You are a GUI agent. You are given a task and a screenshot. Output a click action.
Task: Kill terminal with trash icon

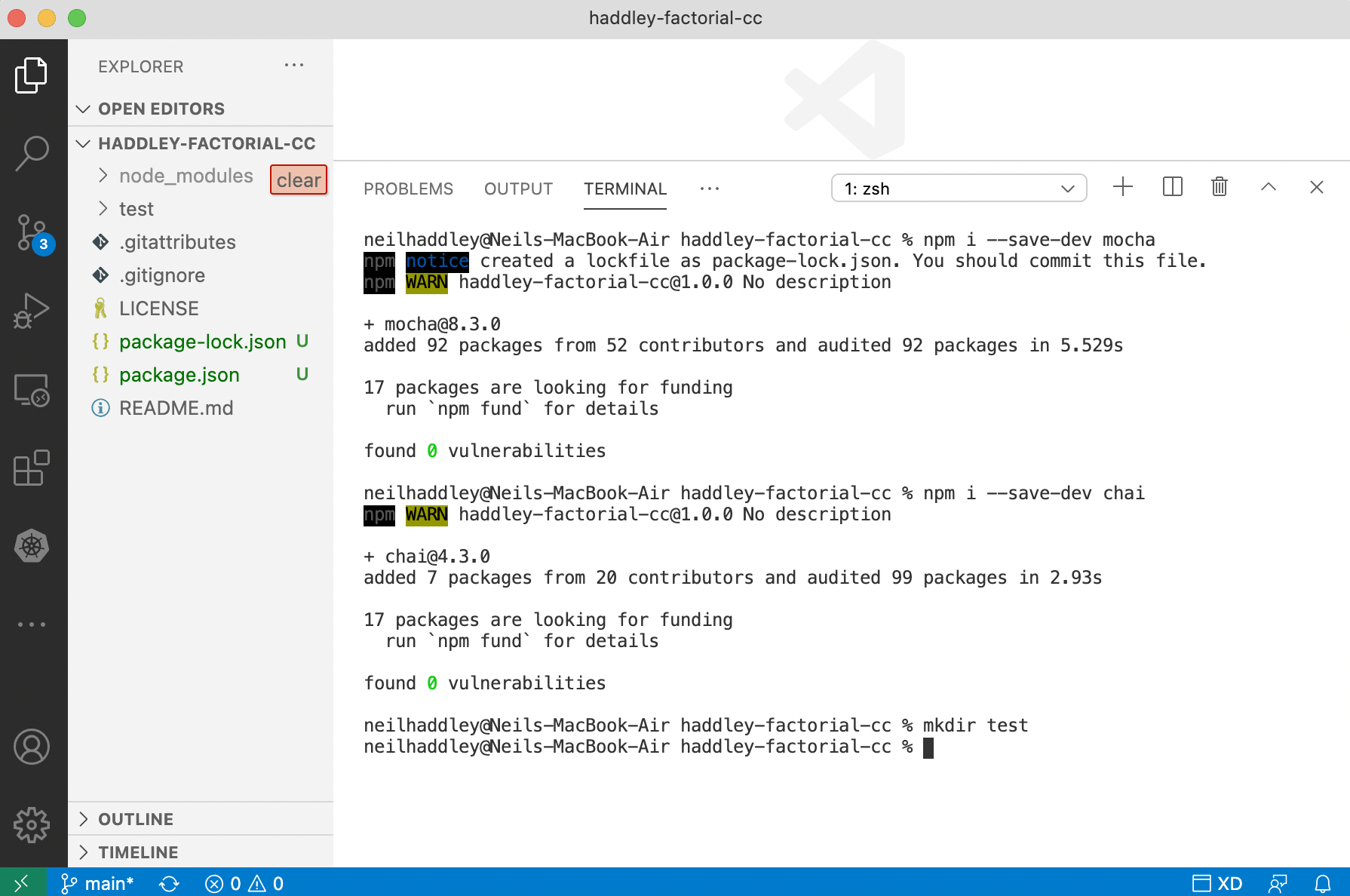[x=1220, y=187]
